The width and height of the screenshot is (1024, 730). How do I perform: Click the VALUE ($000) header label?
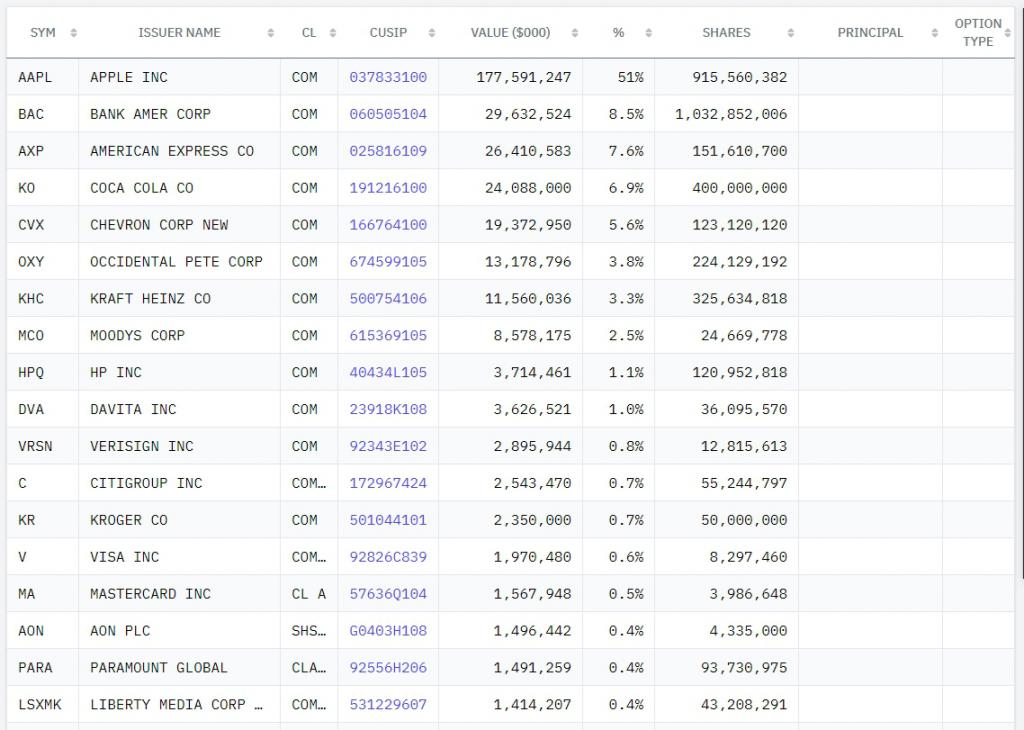pos(510,33)
